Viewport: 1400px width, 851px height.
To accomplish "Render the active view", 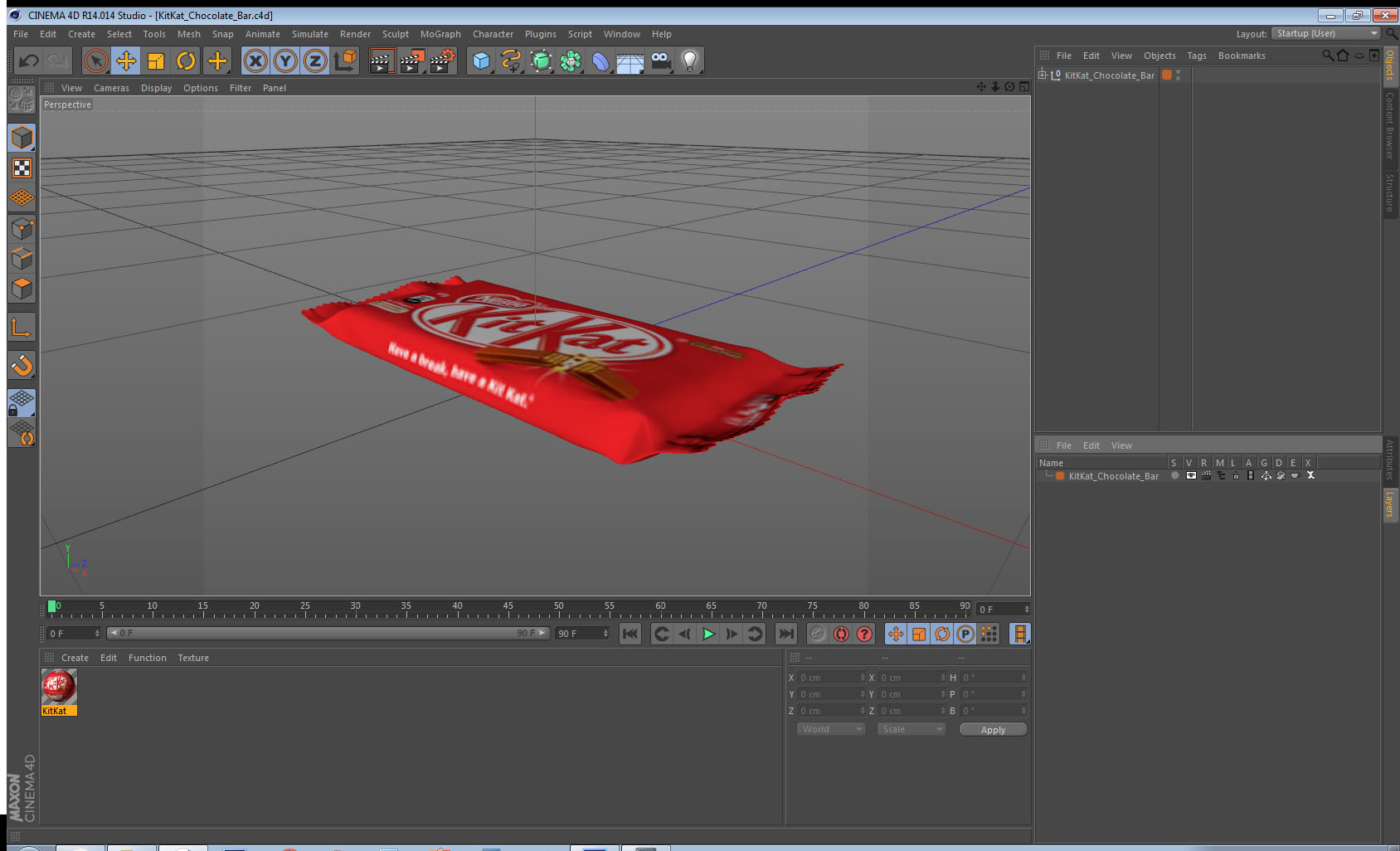I will click(x=382, y=61).
